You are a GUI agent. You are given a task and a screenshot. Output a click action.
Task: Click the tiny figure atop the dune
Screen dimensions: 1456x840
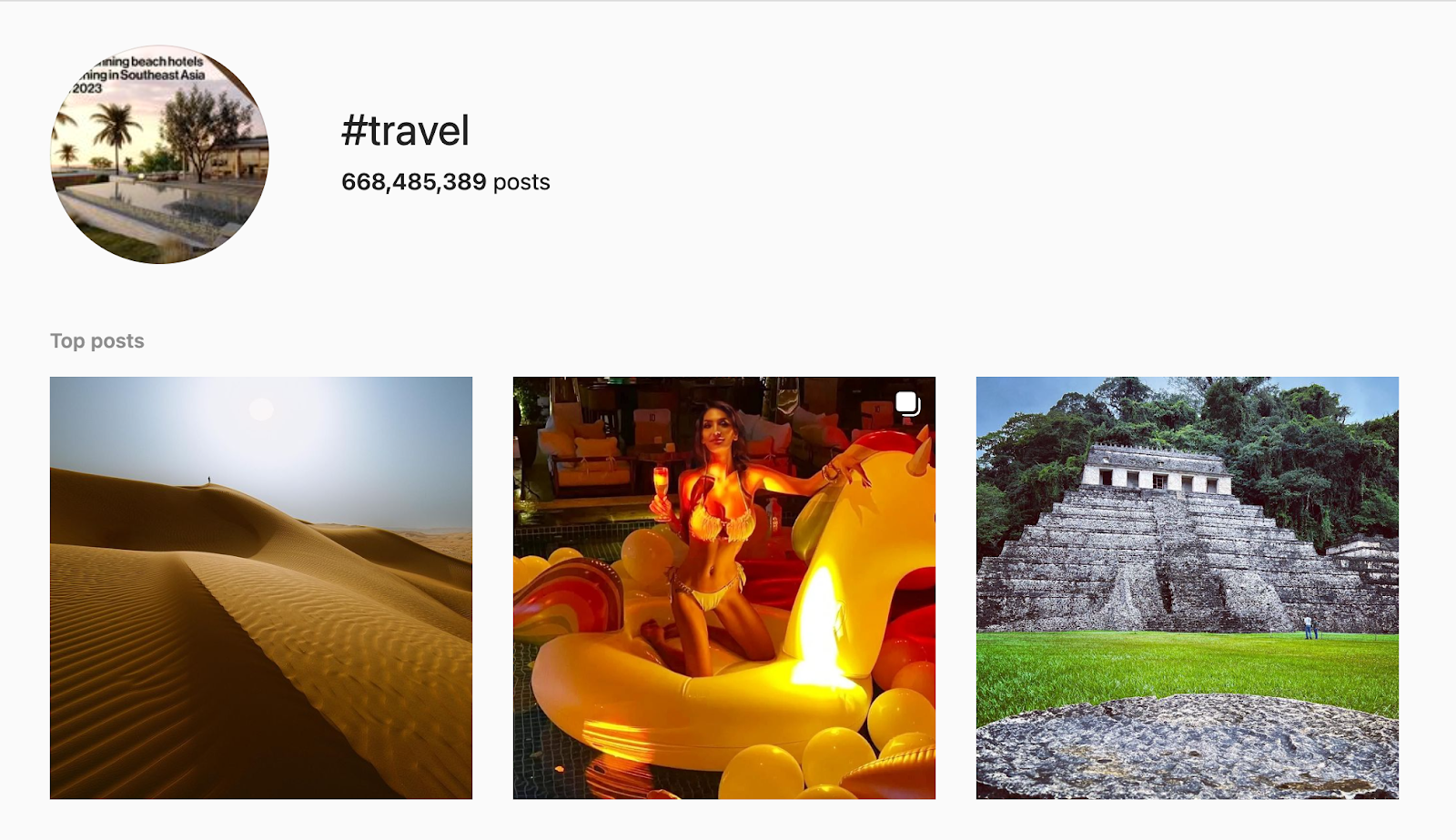coord(208,480)
